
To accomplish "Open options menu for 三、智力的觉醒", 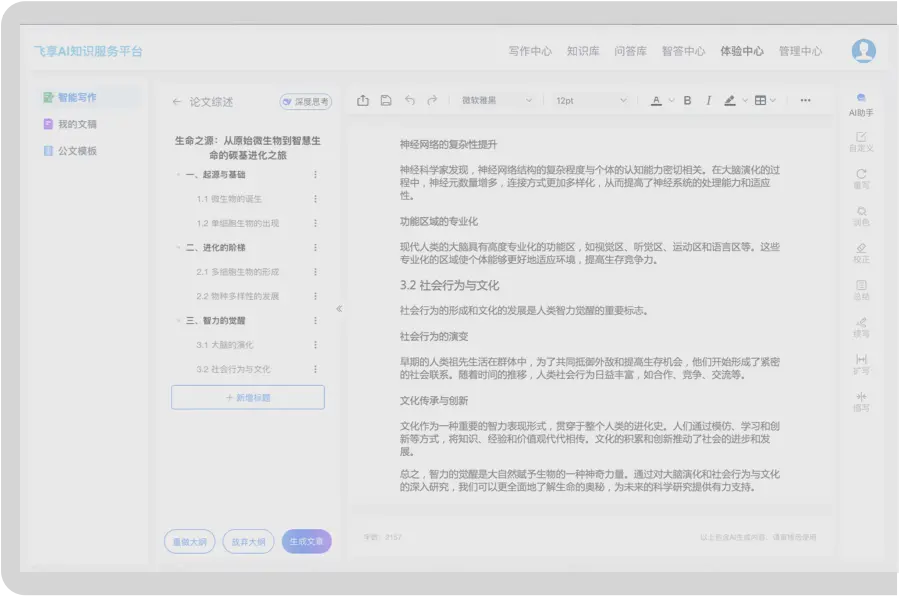I will tap(315, 320).
